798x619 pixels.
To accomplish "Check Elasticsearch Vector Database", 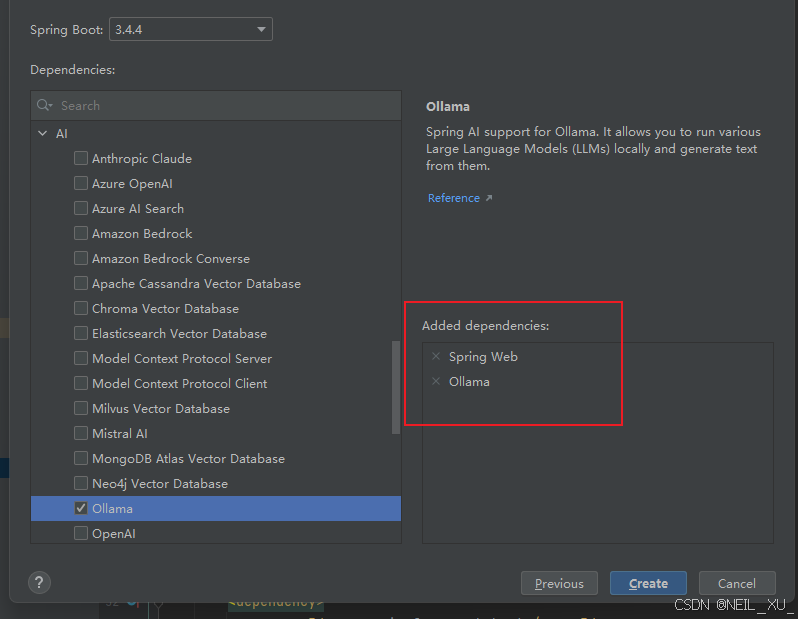I will pos(81,333).
